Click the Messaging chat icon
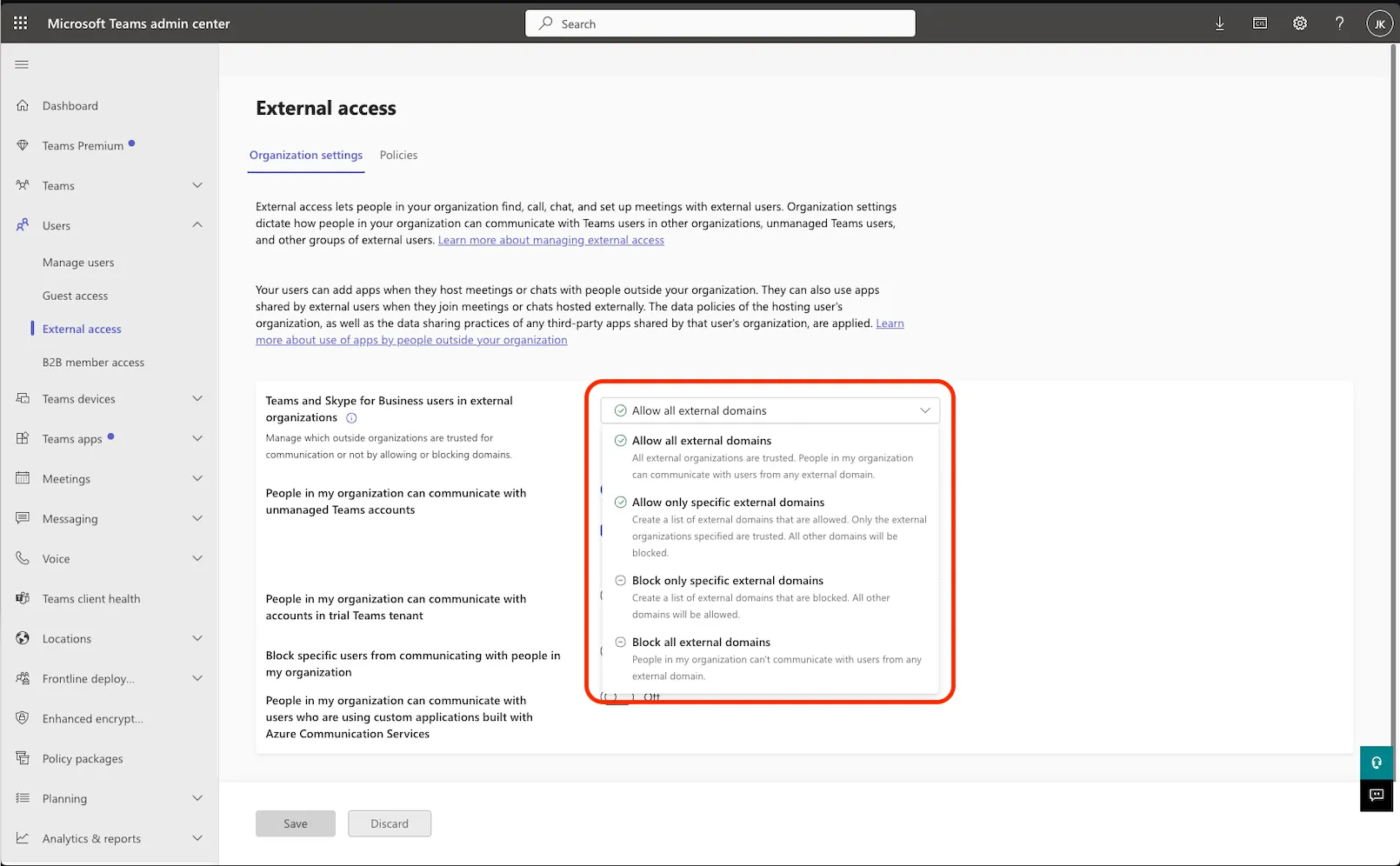1400x866 pixels. [23, 518]
